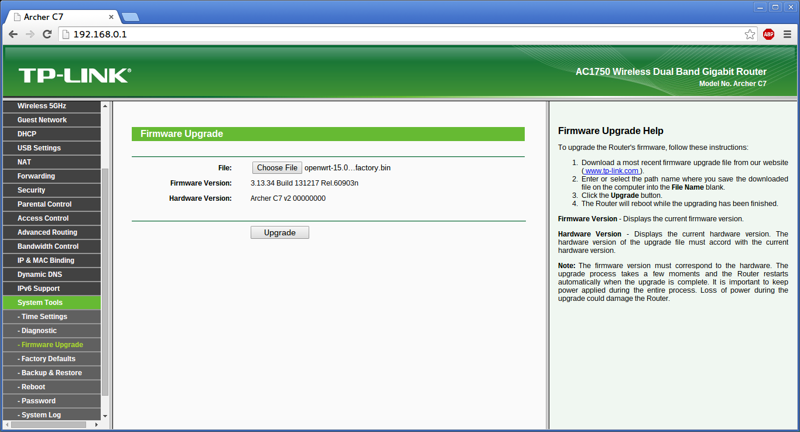Open Parental Control settings
Screen dimensions: 800x432
(52, 204)
